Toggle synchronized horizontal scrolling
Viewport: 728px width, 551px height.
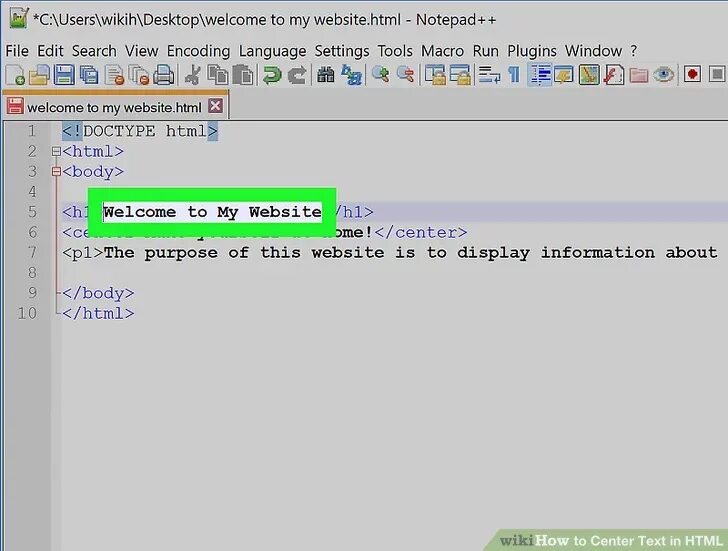[460, 75]
